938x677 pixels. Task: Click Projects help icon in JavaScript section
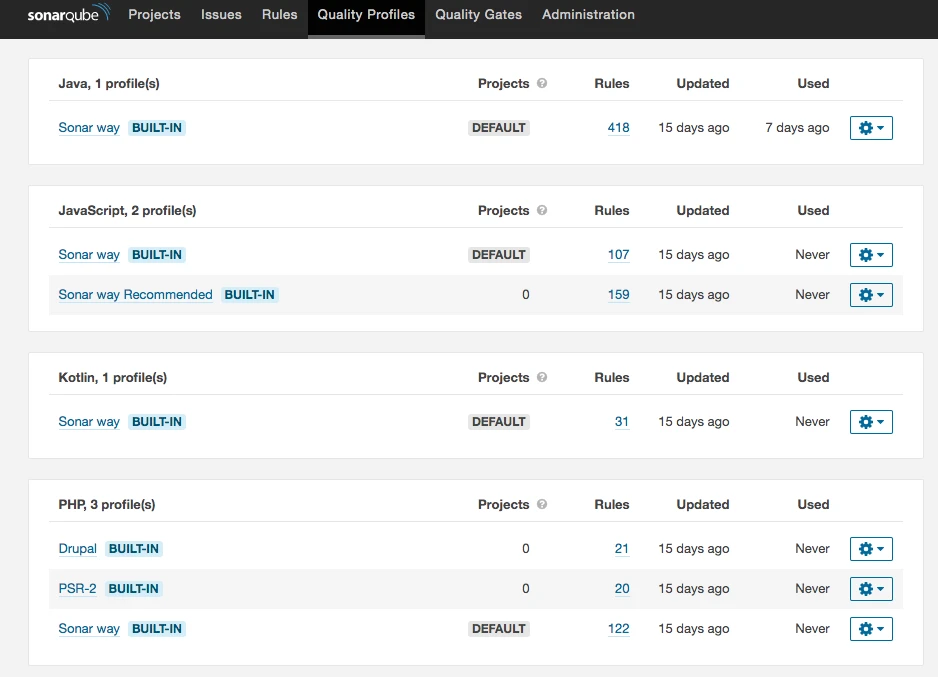[x=542, y=211]
